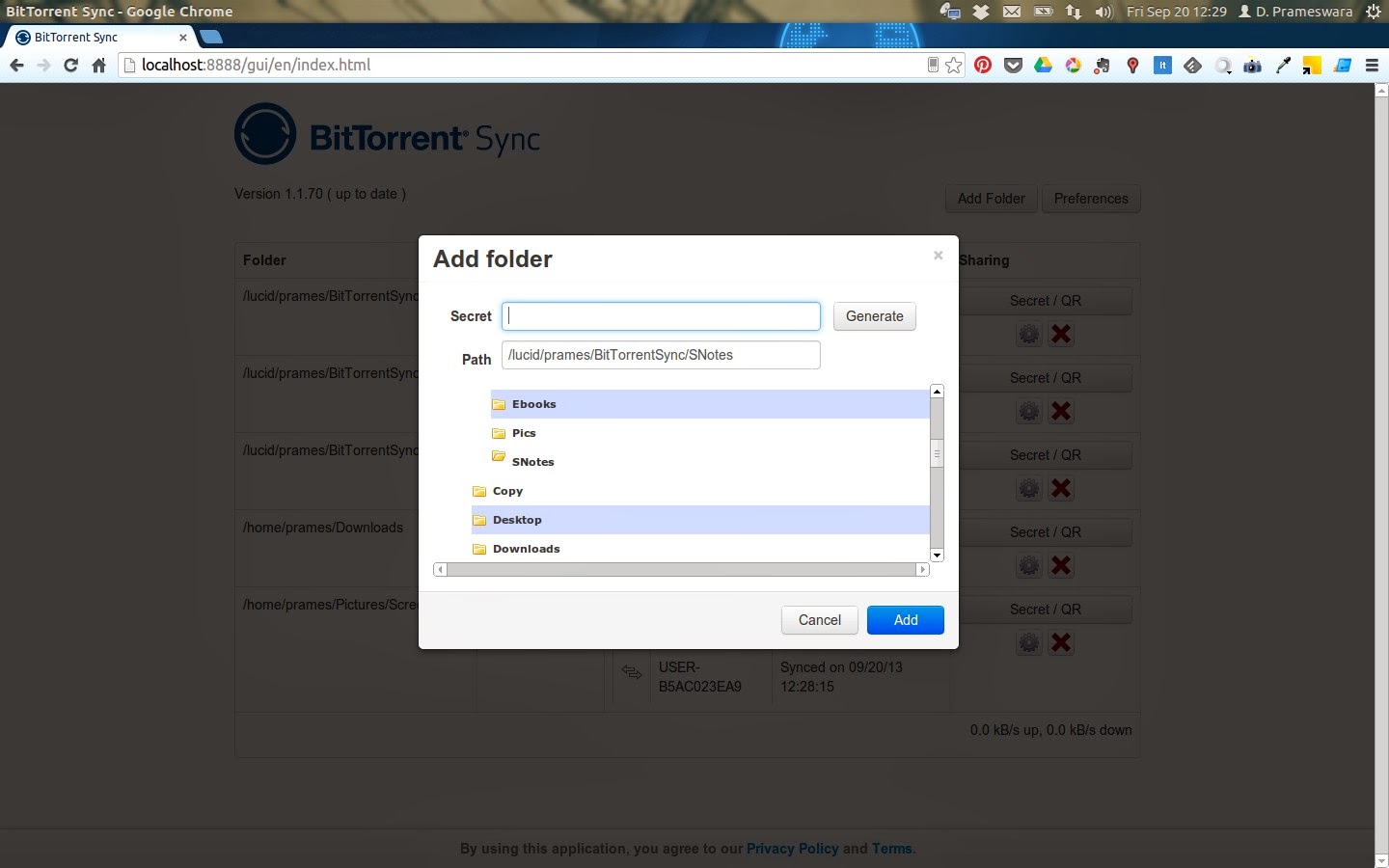Open gear settings for the second folder row
Screen dimensions: 1389x868
(x=1029, y=412)
